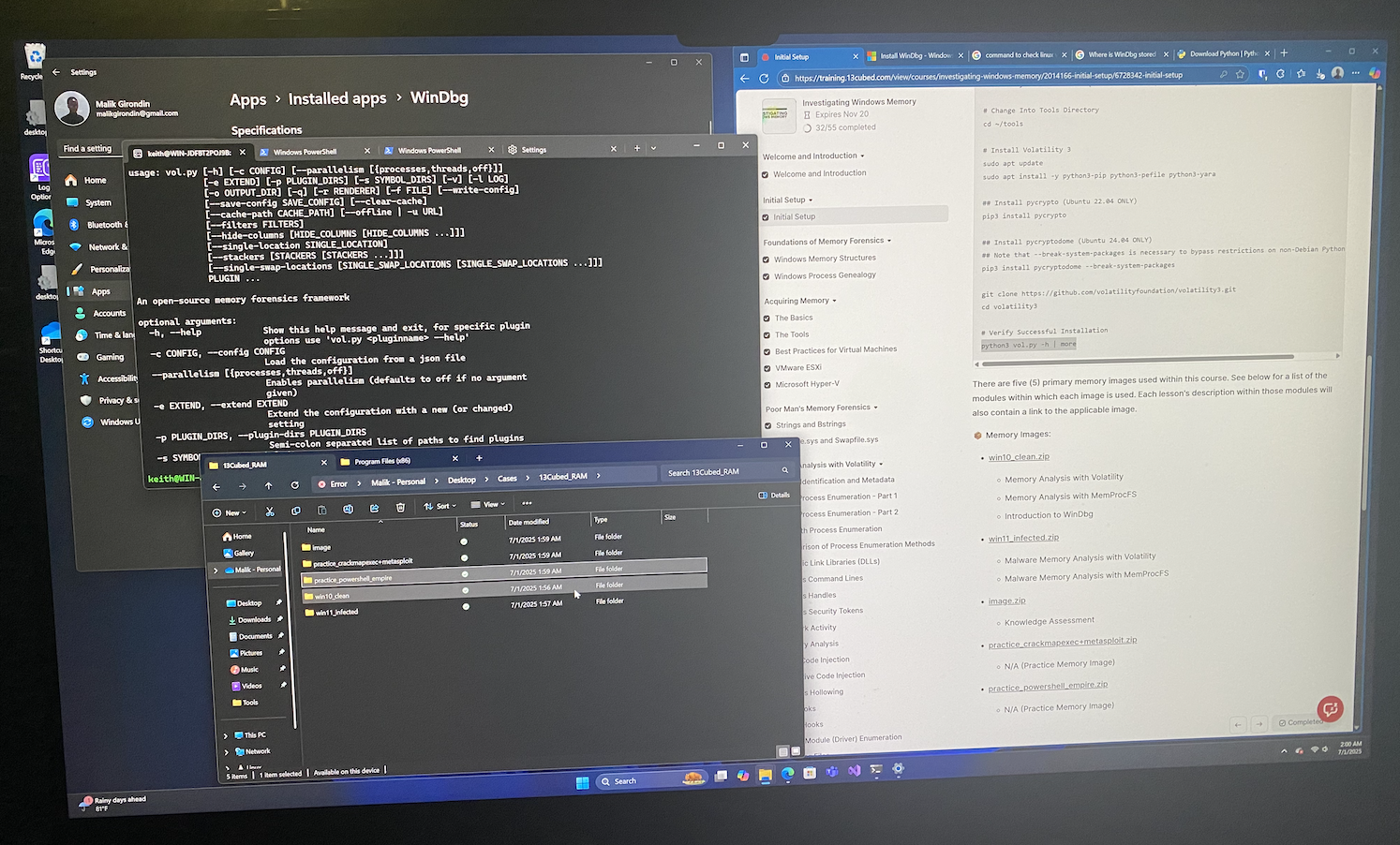Toggle Welcome and Introduction lesson checkbox
Viewport: 1400px width, 845px height.
[x=766, y=174]
